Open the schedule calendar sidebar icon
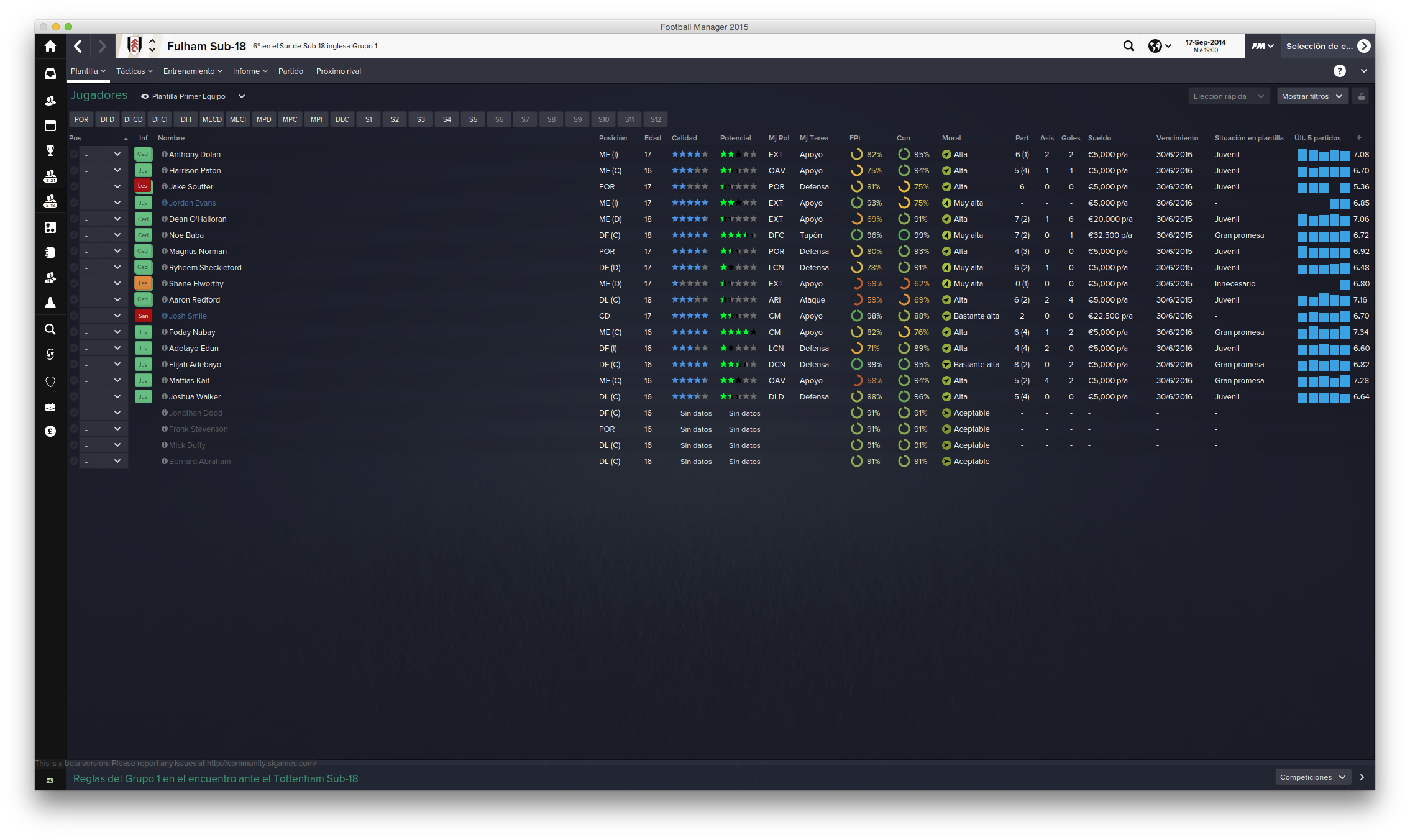1410x840 pixels. [50, 126]
